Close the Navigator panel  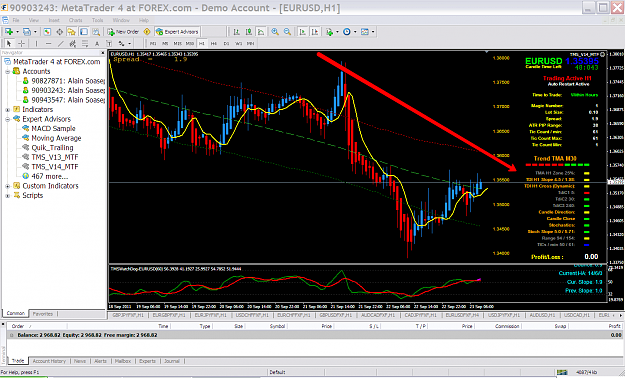(x=102, y=53)
